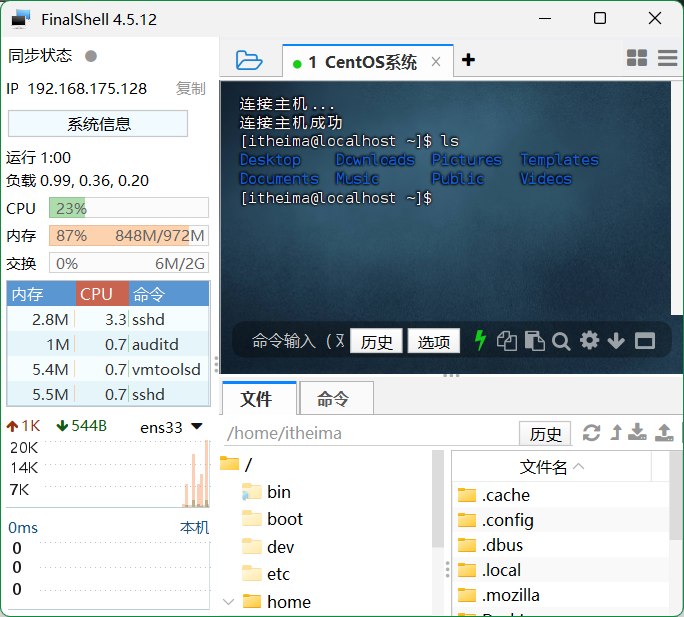684x617 pixels.
Task: Collapse the home folder tree node
Action: (x=228, y=602)
